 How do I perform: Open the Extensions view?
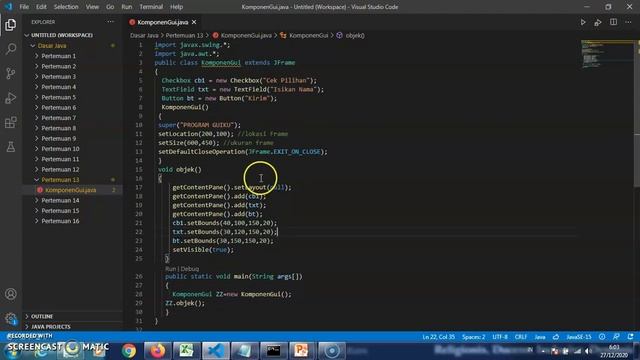11,122
